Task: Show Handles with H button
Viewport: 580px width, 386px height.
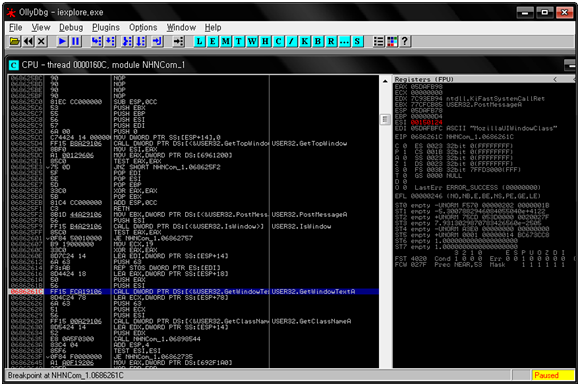Action: point(265,41)
